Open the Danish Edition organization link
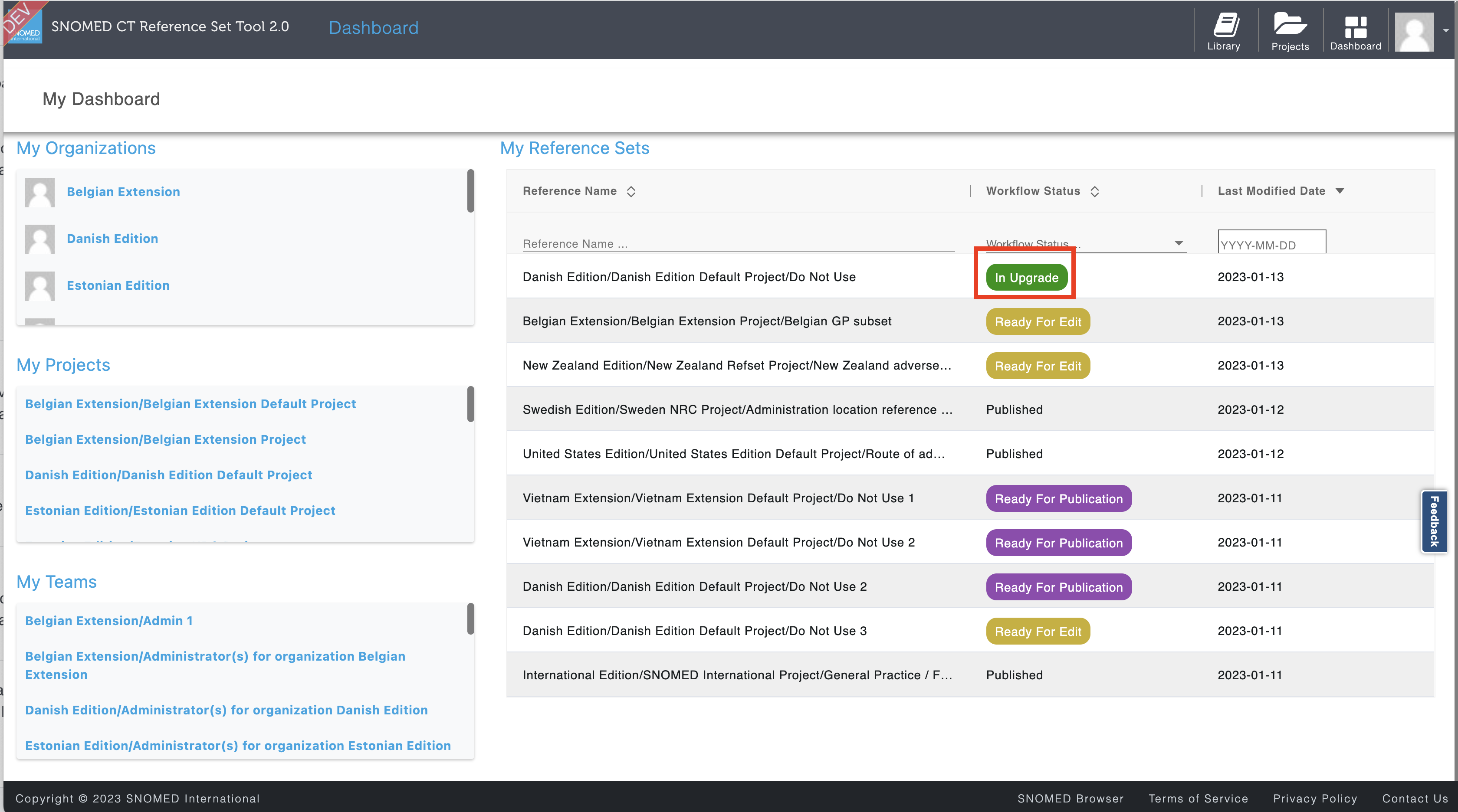The width and height of the screenshot is (1458, 812). (x=113, y=239)
